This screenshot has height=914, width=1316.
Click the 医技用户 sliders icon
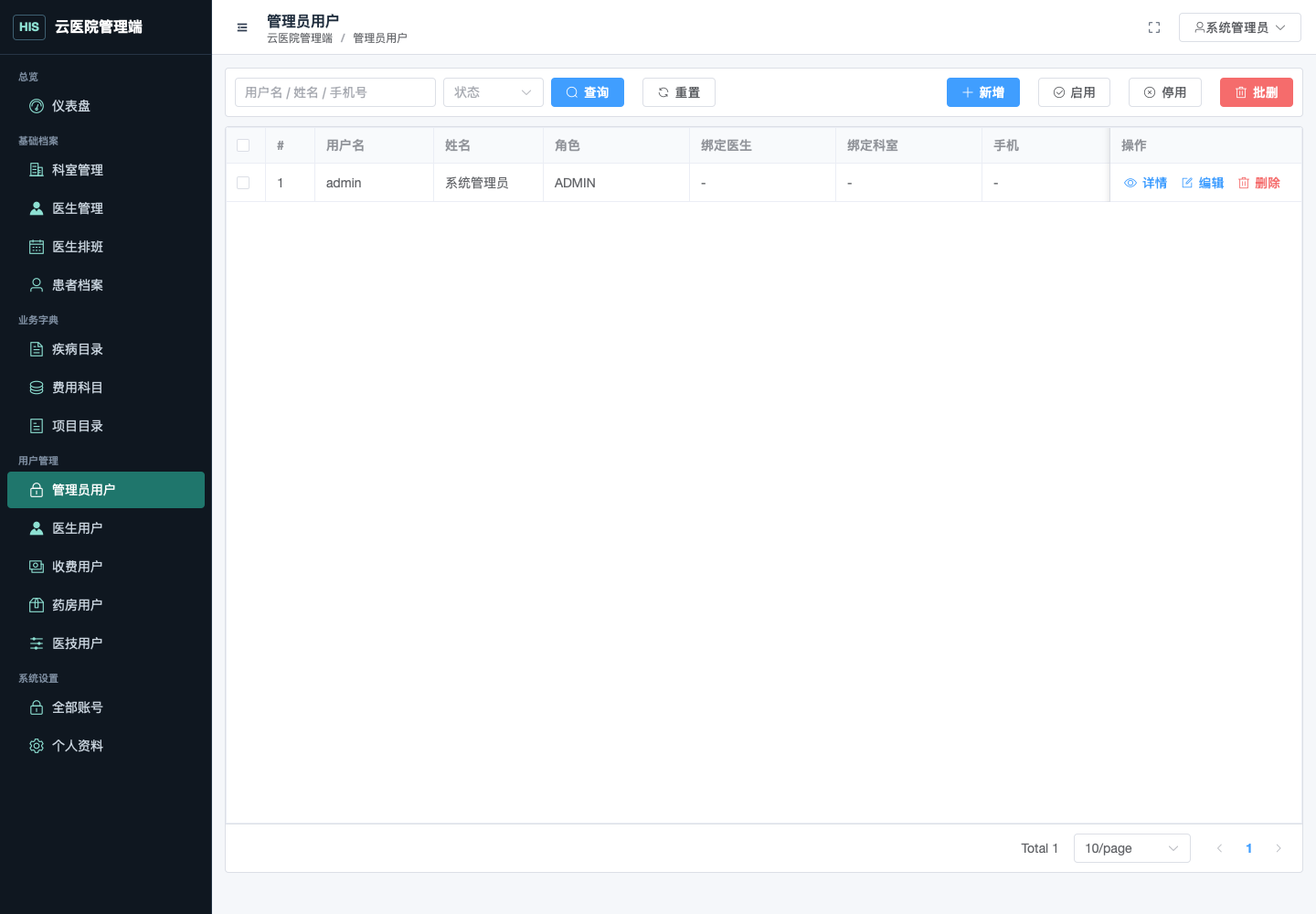pyautogui.click(x=37, y=643)
